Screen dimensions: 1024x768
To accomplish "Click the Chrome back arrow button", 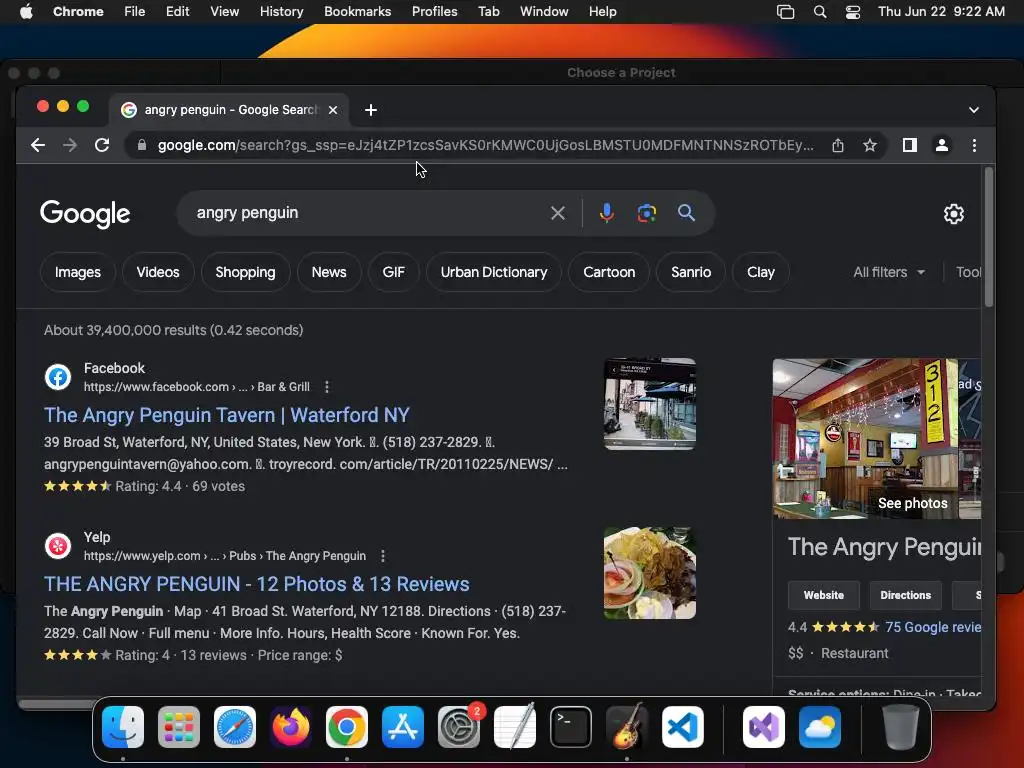I will point(38,145).
